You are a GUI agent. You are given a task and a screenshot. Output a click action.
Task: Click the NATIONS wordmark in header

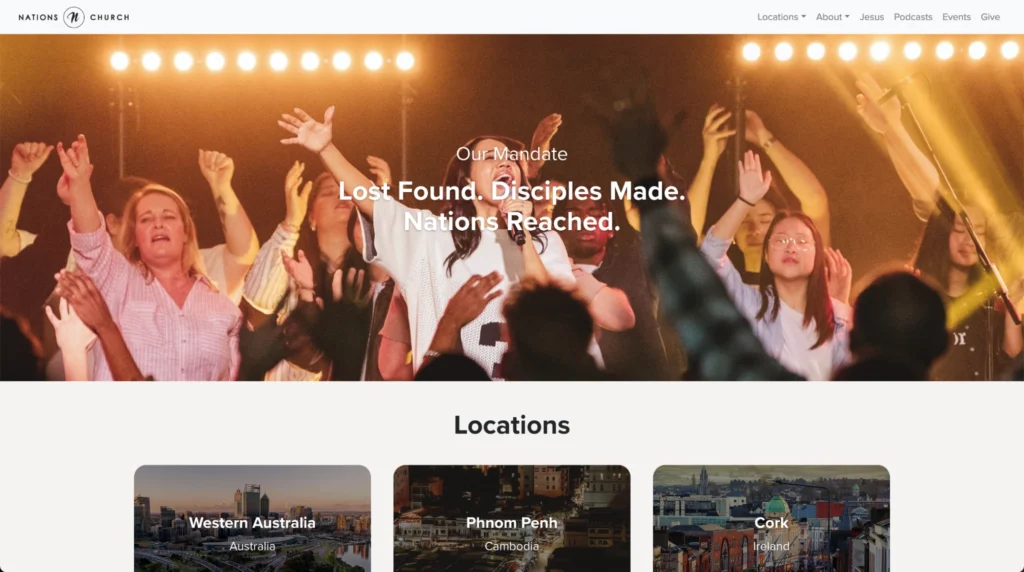click(38, 17)
